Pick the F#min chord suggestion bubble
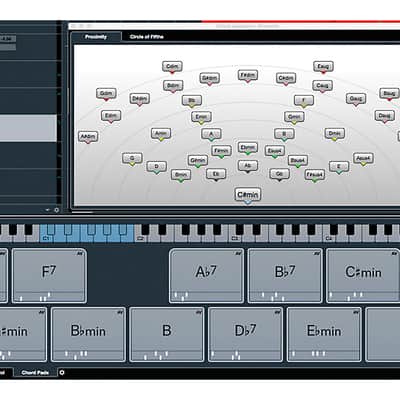The height and width of the screenshot is (400, 400). pyautogui.click(x=221, y=151)
